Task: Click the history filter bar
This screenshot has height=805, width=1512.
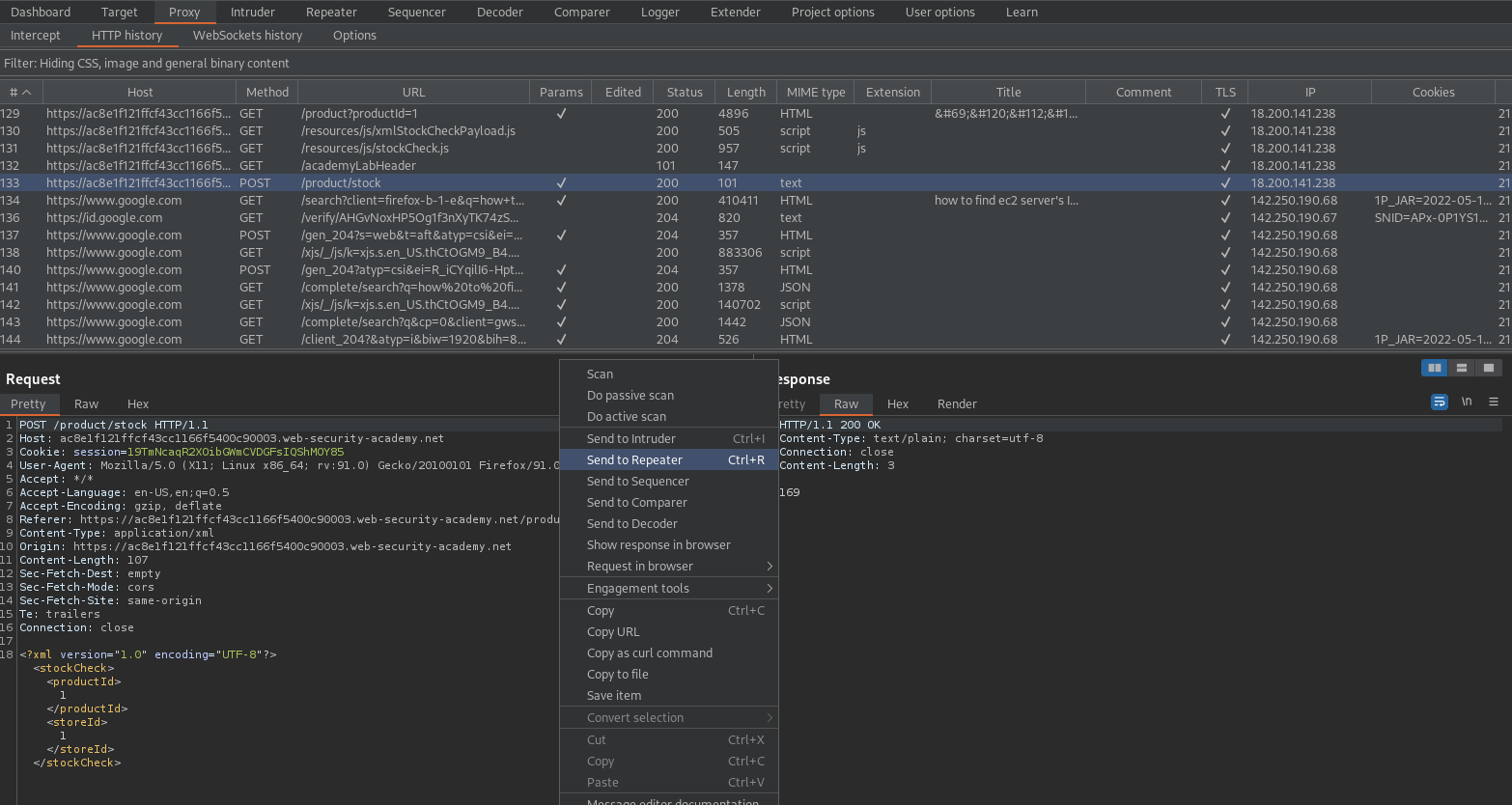Action: [x=756, y=63]
